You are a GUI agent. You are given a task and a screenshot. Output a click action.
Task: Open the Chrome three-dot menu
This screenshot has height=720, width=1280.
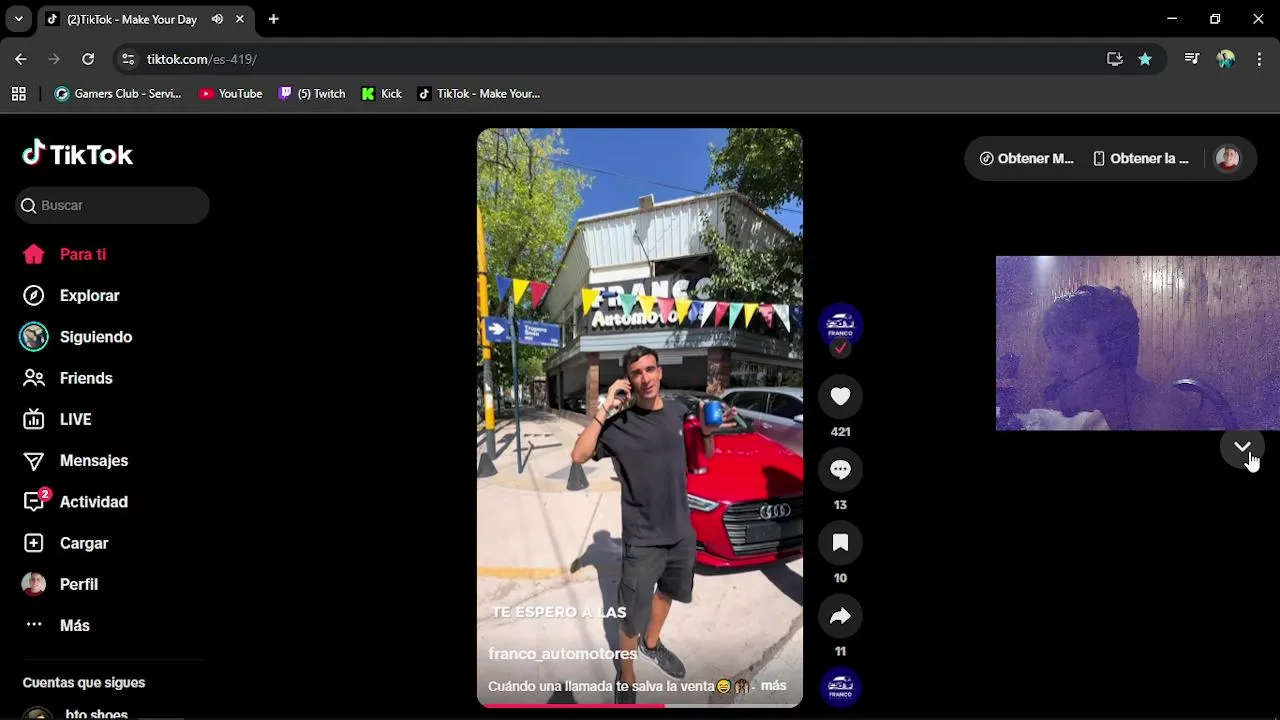[1259, 59]
